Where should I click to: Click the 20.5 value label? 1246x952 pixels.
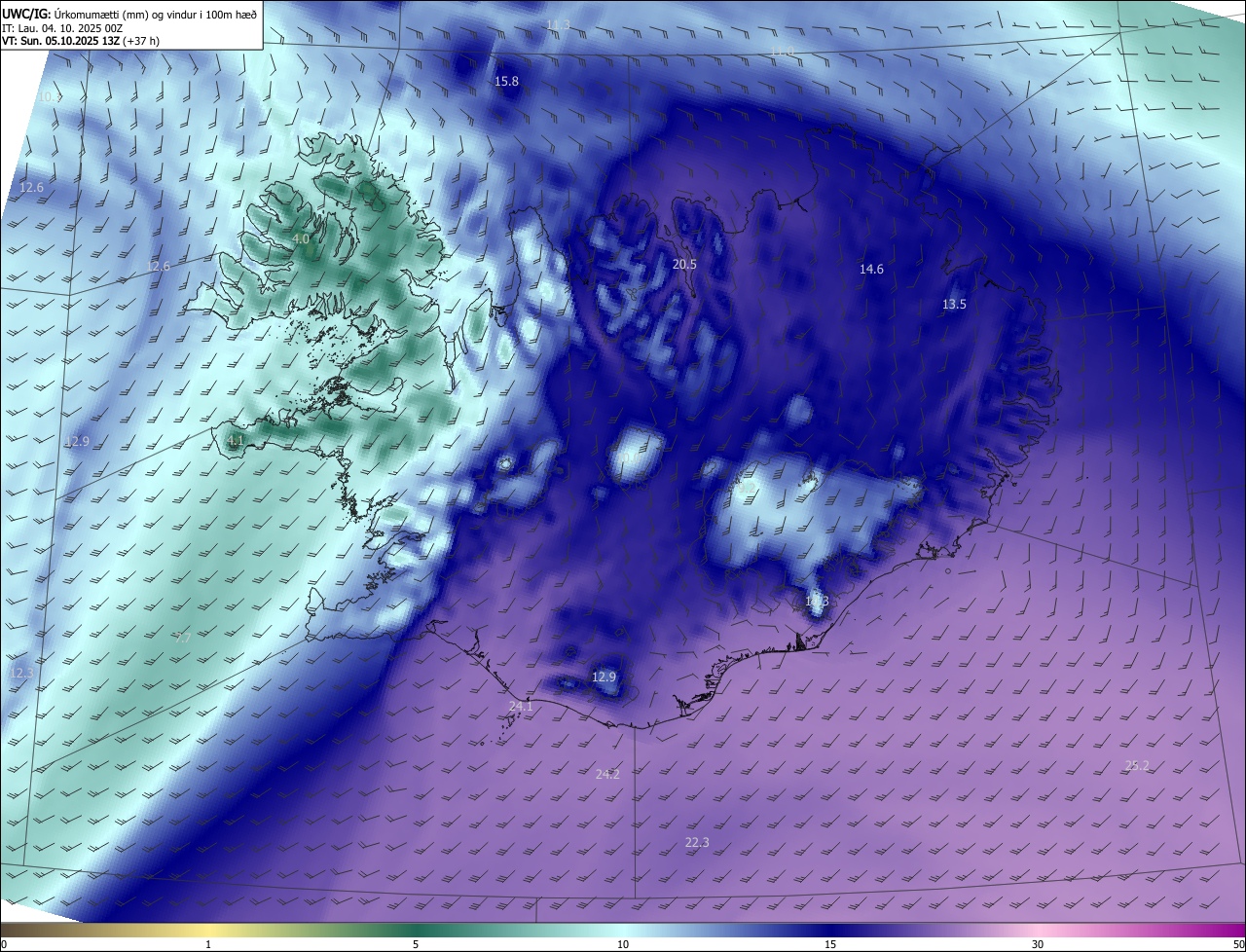coord(684,264)
